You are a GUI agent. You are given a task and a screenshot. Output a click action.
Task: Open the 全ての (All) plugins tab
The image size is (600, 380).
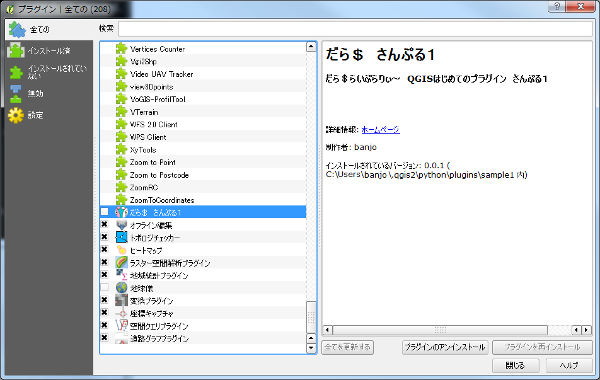point(49,29)
